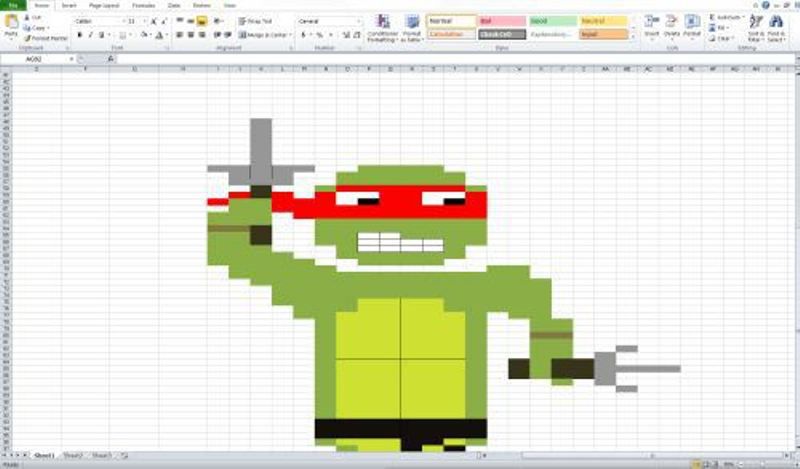Open the Format cells menu
The width and height of the screenshot is (800, 469).
pyautogui.click(x=692, y=28)
